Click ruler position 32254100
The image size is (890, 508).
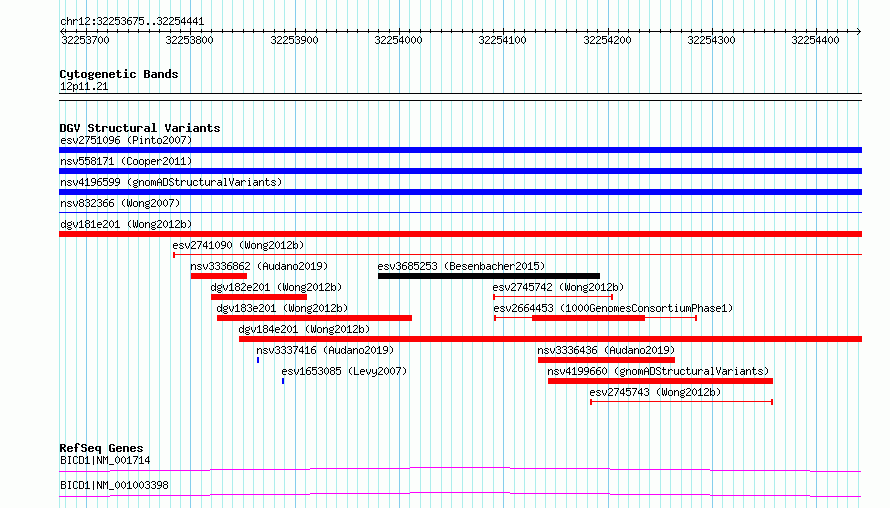click(x=502, y=40)
